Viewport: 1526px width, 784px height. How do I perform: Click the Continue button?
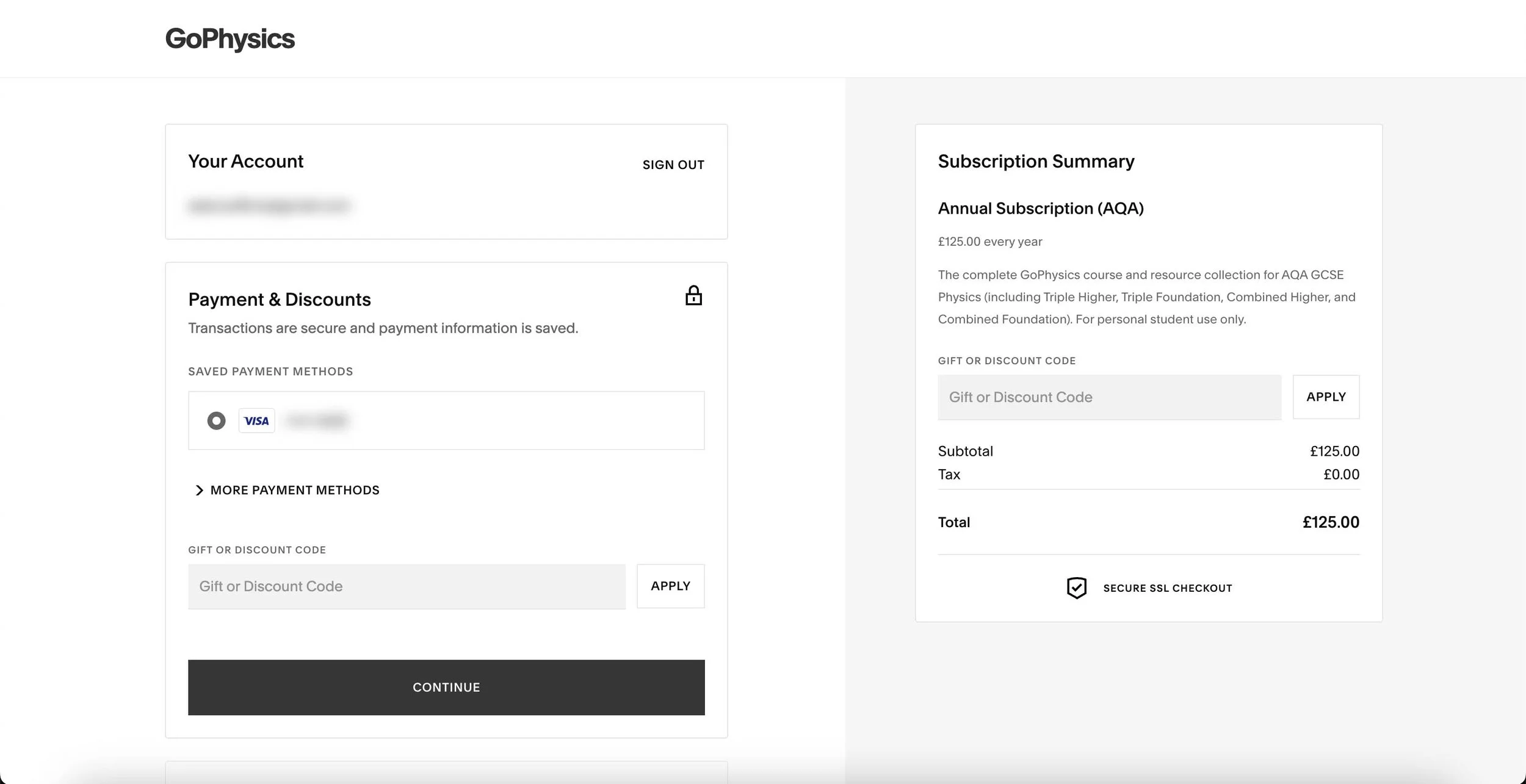446,687
